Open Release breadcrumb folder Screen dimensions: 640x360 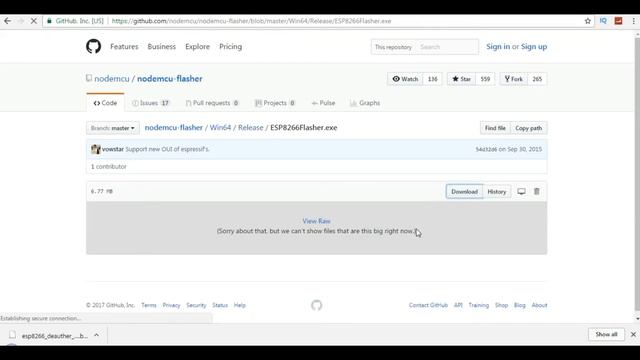[251, 127]
